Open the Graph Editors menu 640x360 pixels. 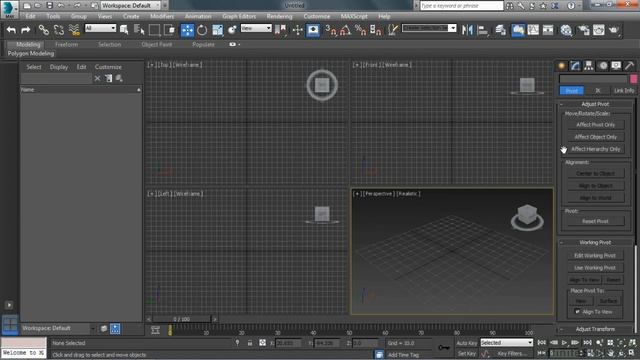(239, 16)
